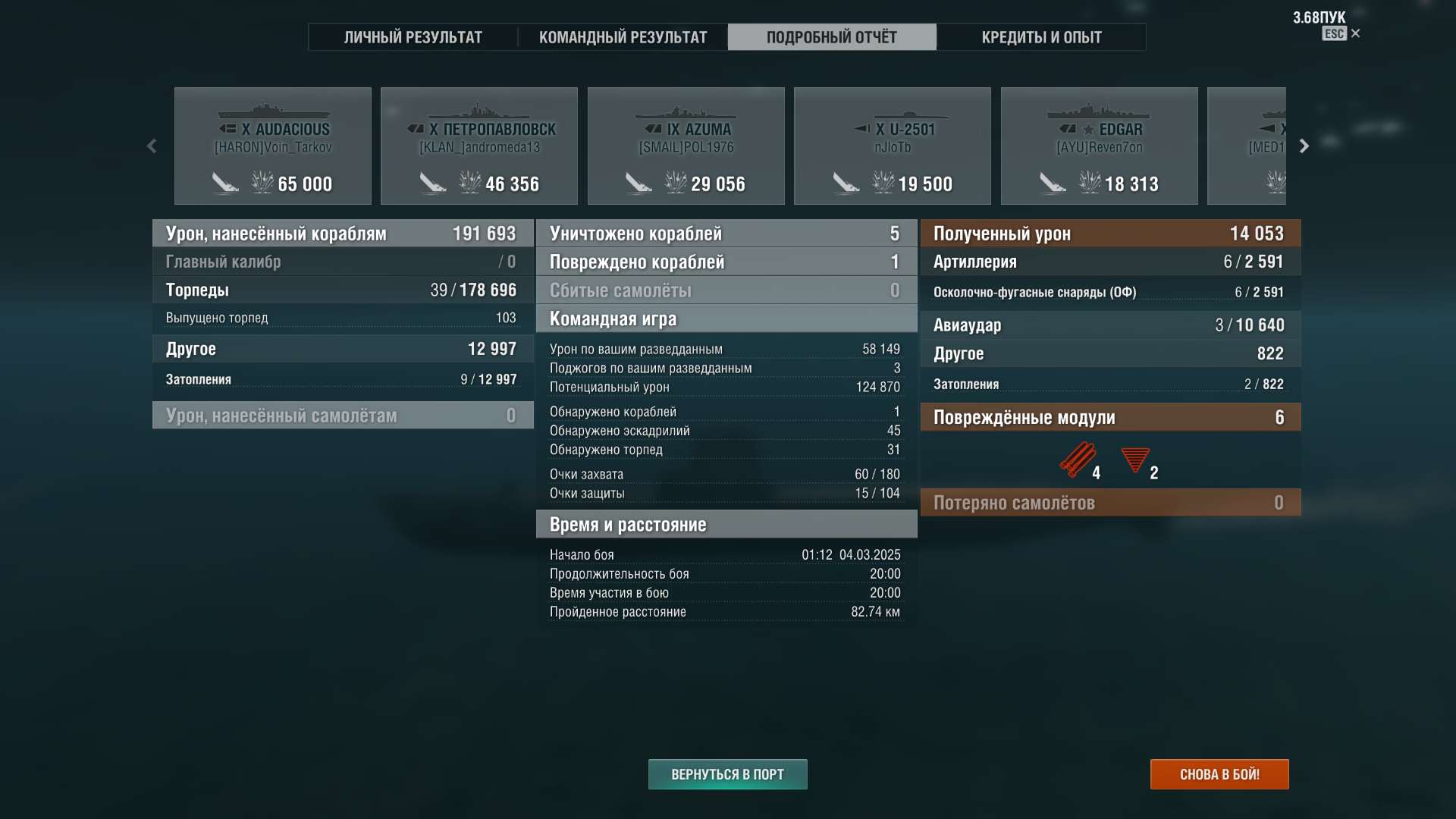Screen dimensions: 1456x819
Task: Click the damage burst icon beside 46 356
Action: pos(469,183)
